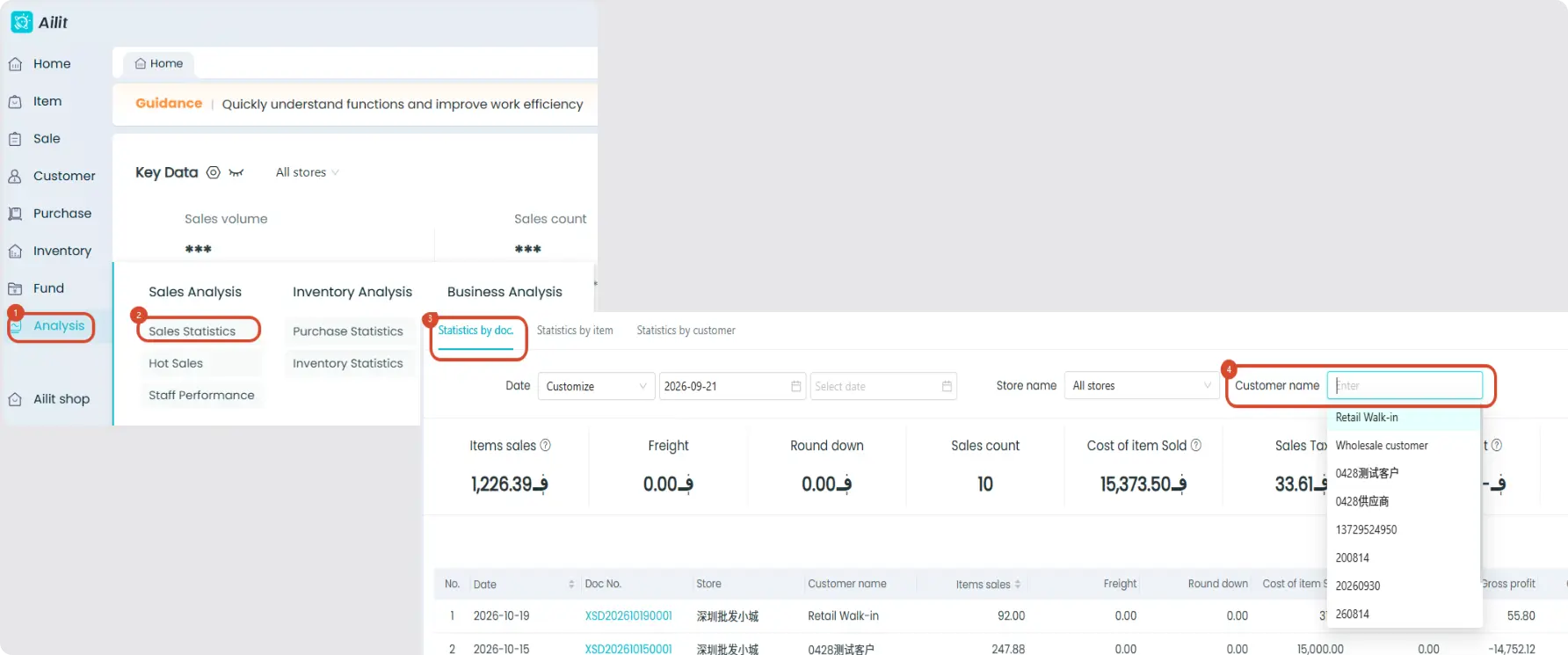Open the Store name All stores dropdown

pos(1141,386)
